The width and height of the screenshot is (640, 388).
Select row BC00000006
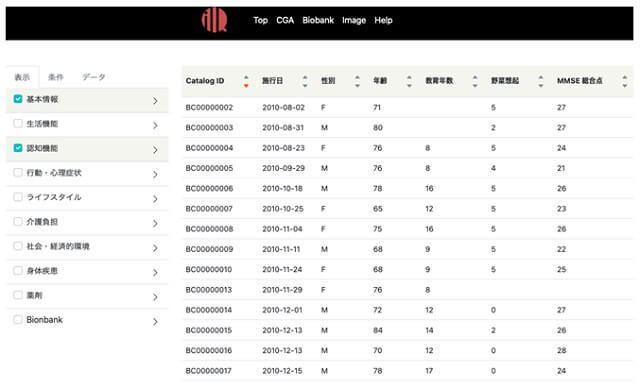click(x=407, y=188)
